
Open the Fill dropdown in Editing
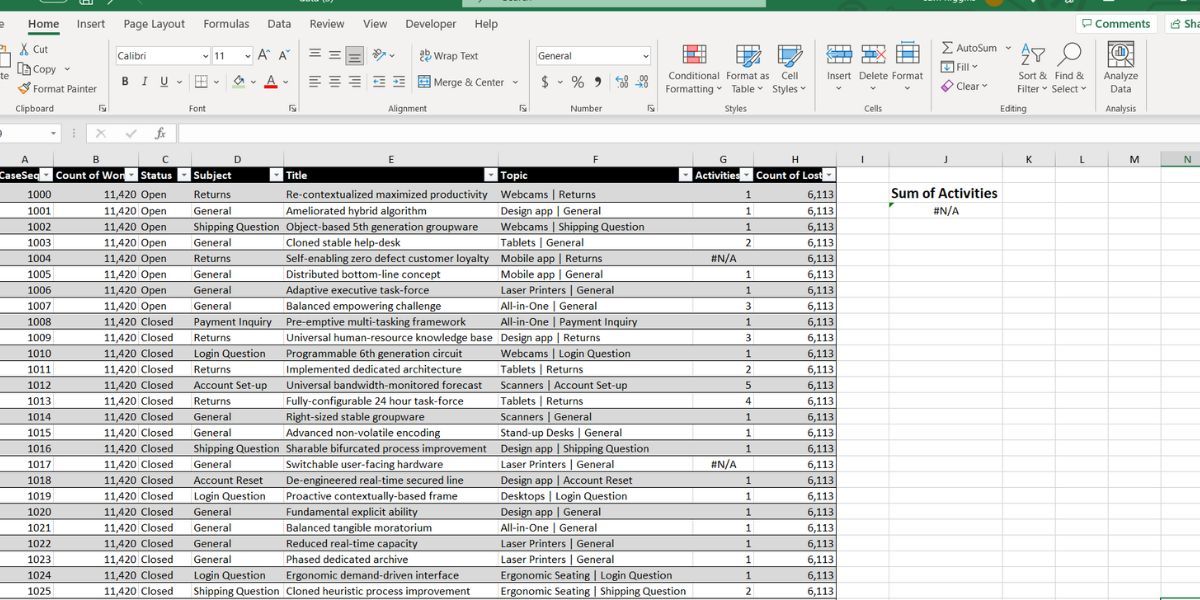[960, 66]
